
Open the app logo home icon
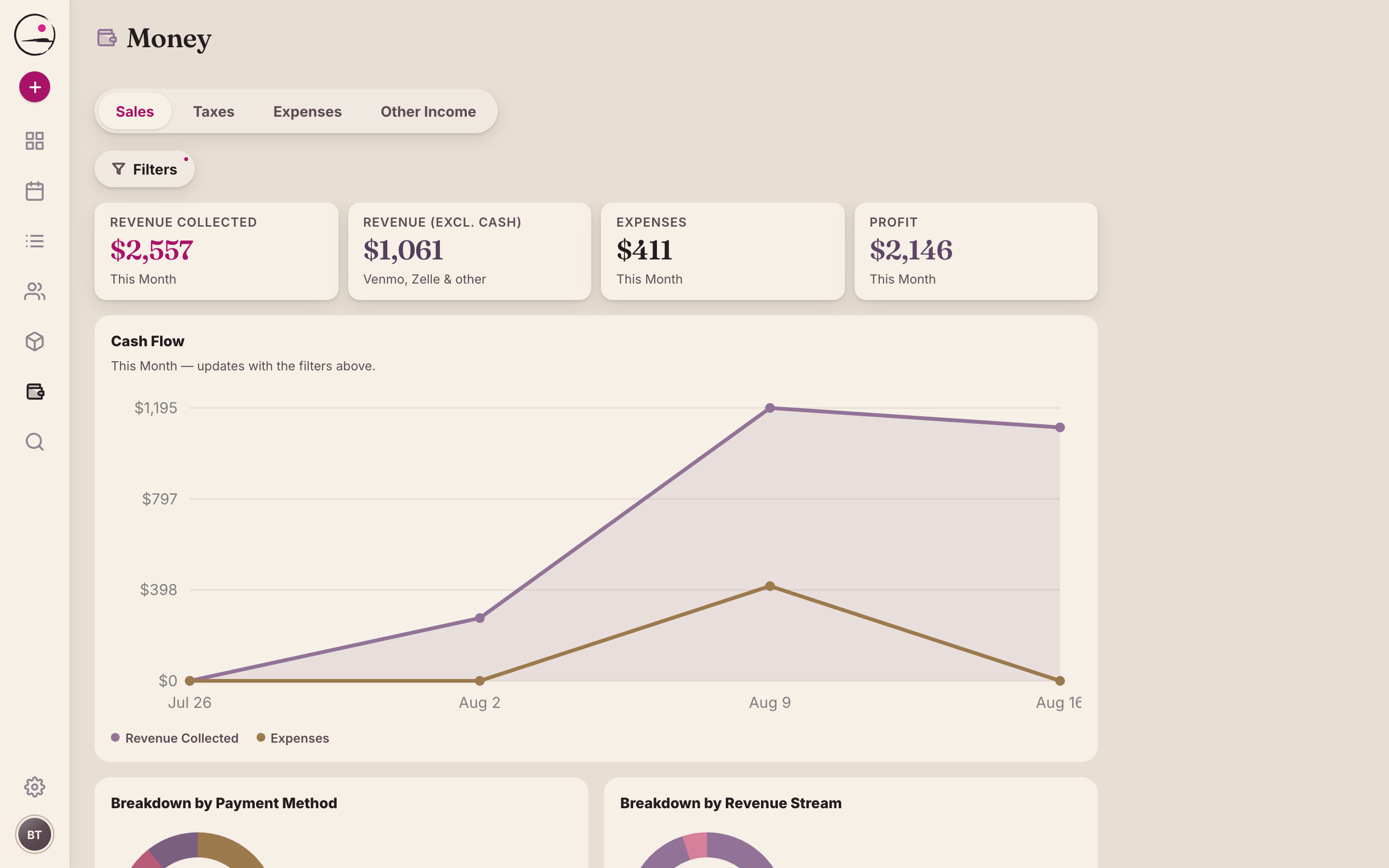pos(34,35)
